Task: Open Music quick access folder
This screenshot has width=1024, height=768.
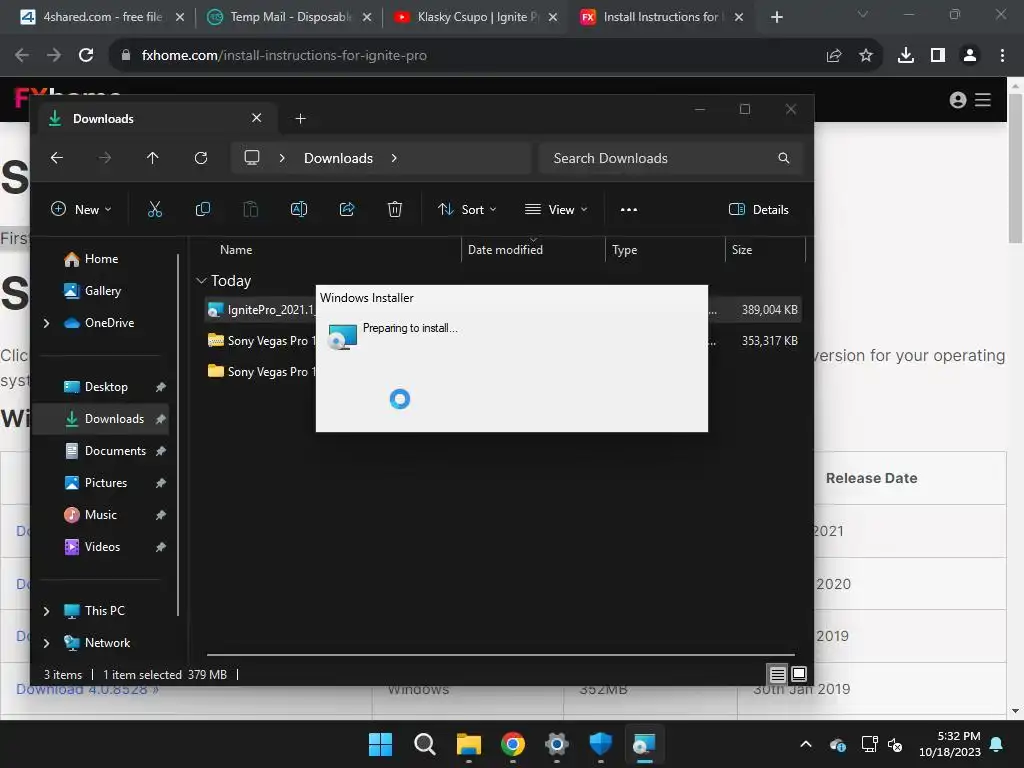Action: [101, 515]
